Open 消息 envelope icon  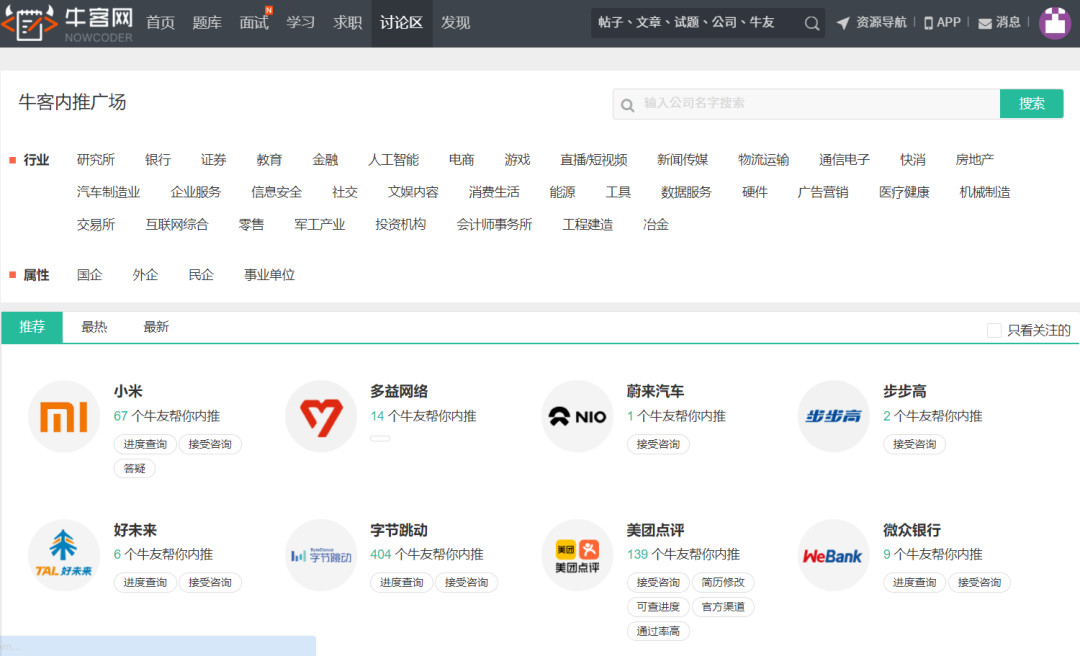[999, 23]
